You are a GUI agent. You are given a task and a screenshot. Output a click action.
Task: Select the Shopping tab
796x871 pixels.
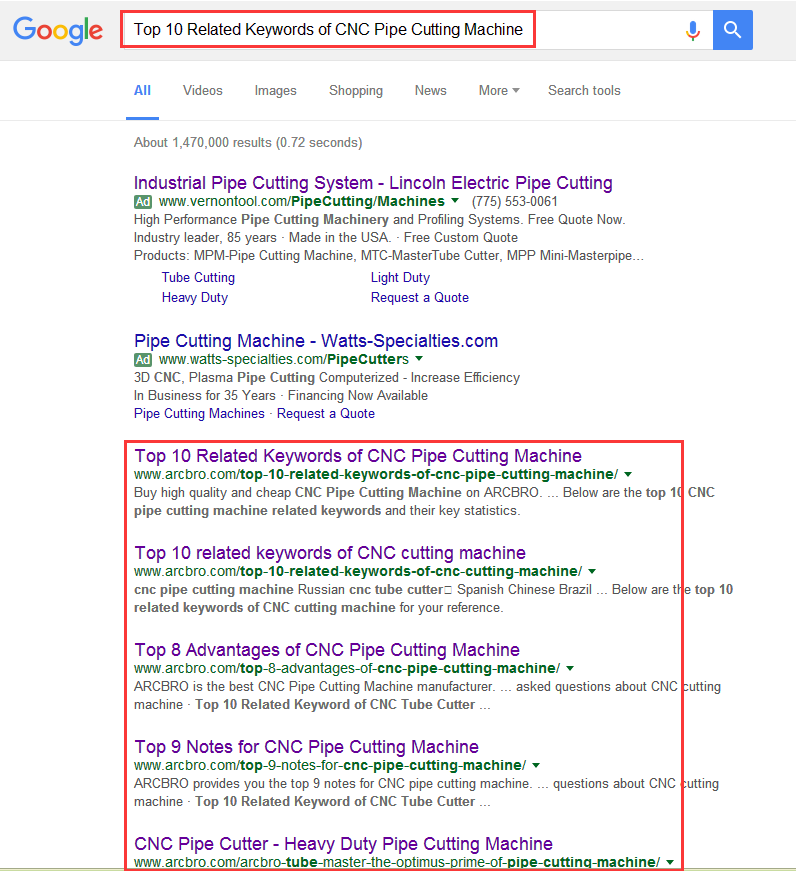pyautogui.click(x=355, y=91)
